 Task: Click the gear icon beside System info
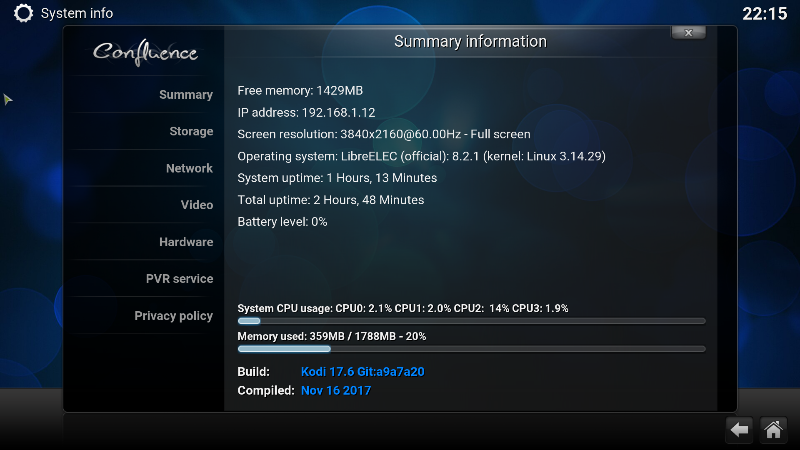tap(23, 13)
